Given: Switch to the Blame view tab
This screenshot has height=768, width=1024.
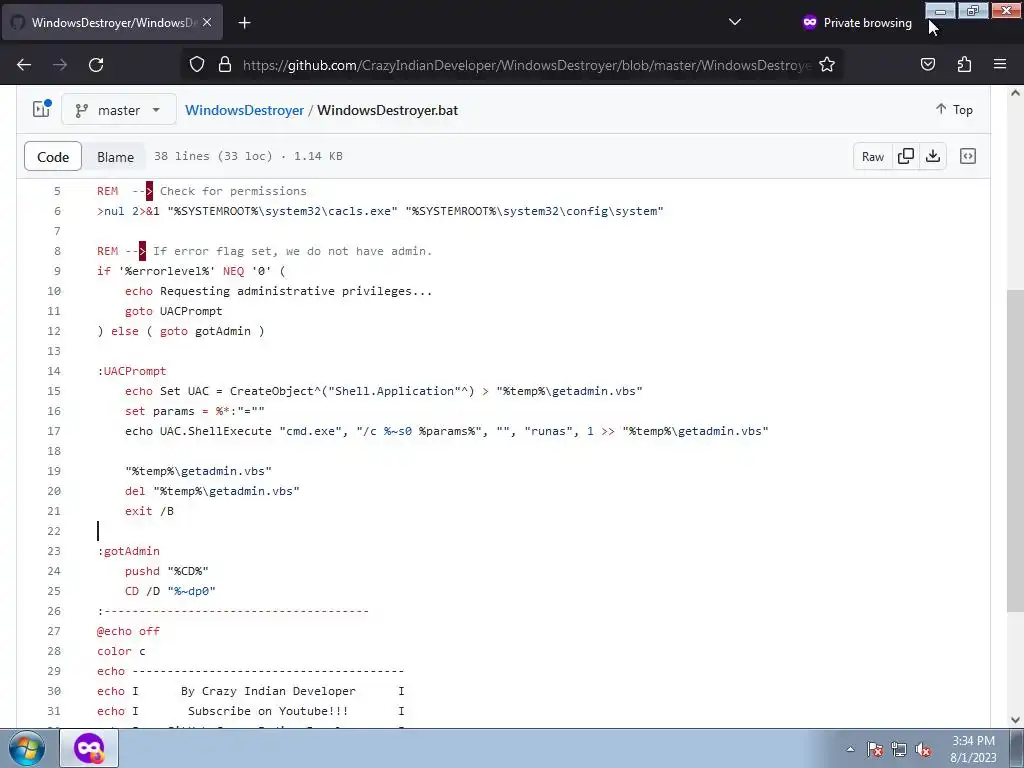Looking at the screenshot, I should tap(116, 157).
